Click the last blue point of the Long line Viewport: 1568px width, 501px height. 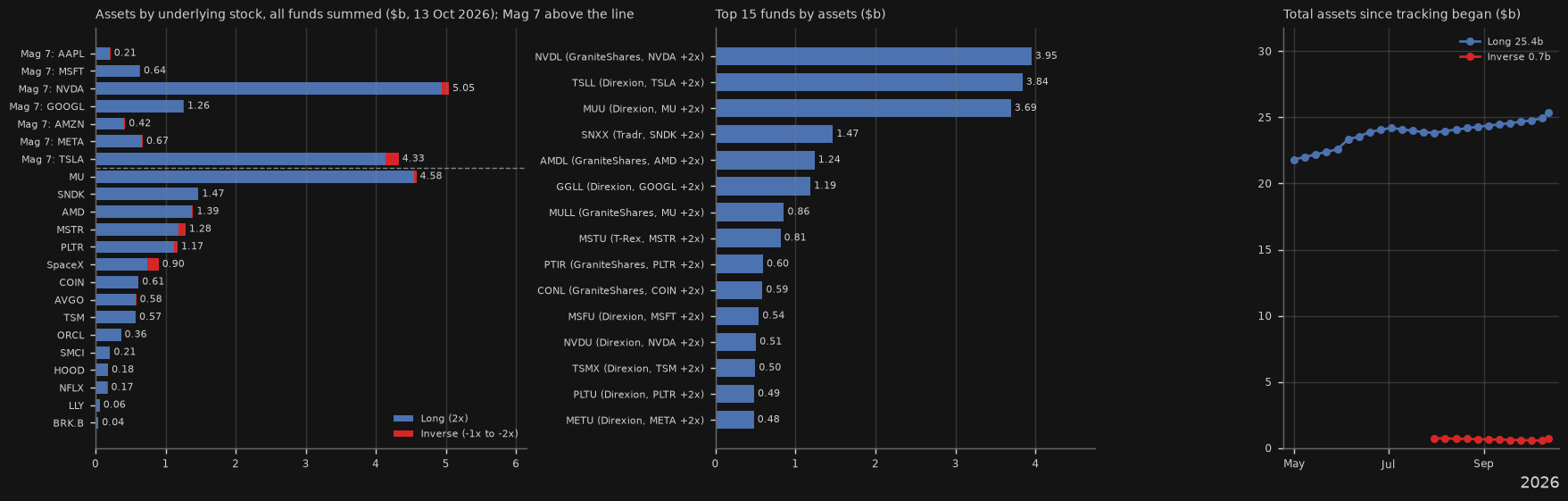1548,113
